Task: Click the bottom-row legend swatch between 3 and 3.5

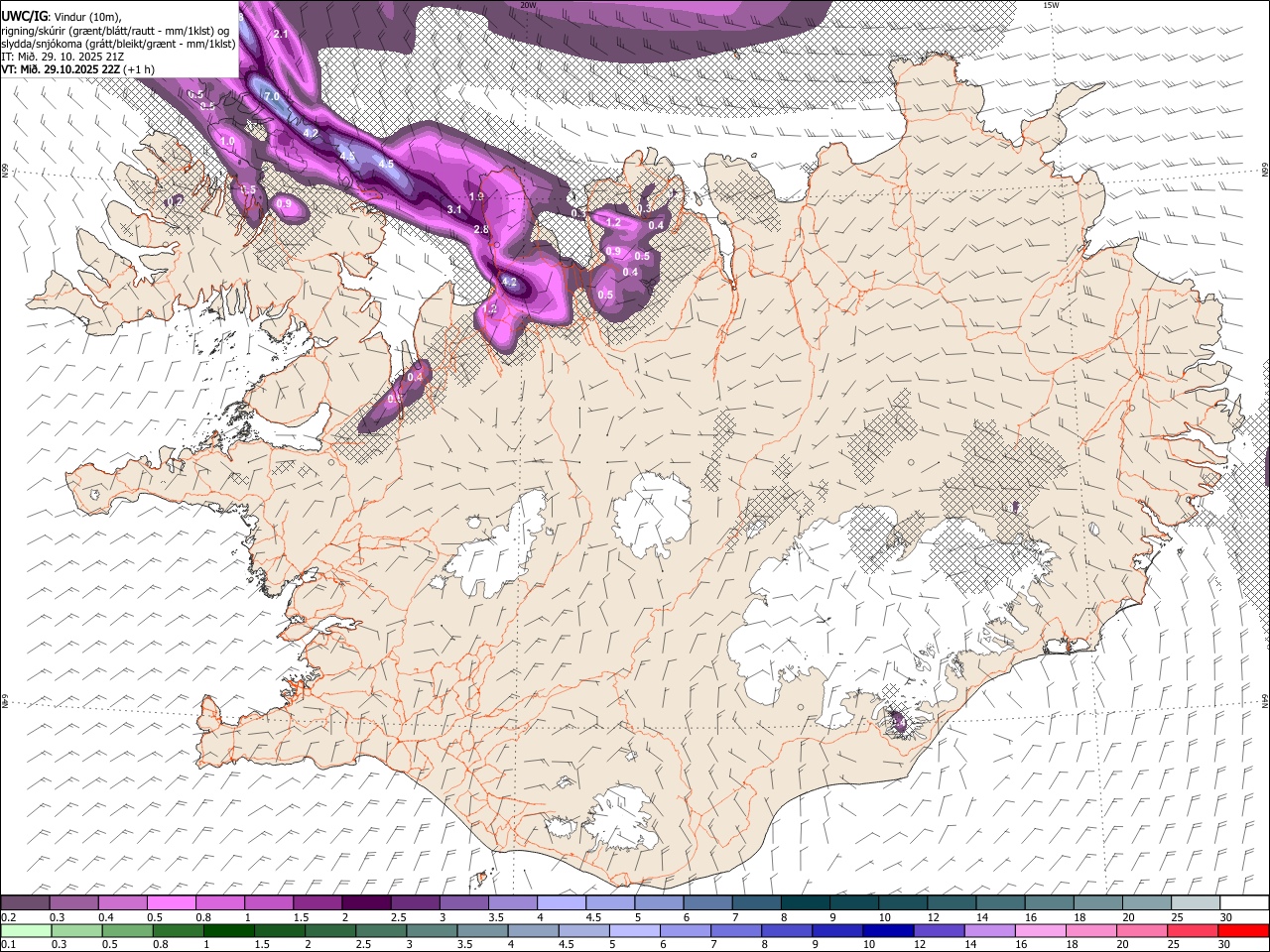Action: (432, 931)
